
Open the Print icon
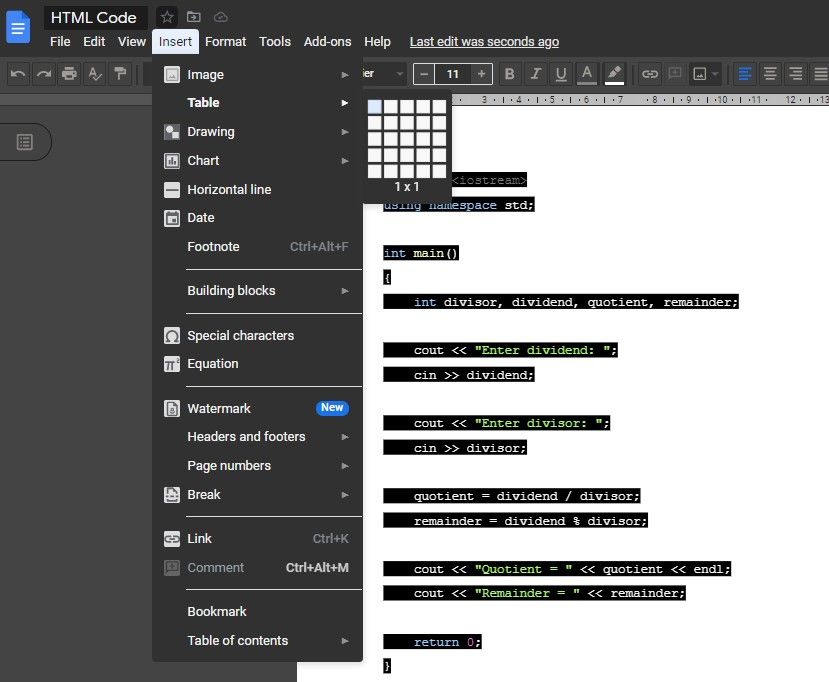click(x=70, y=73)
